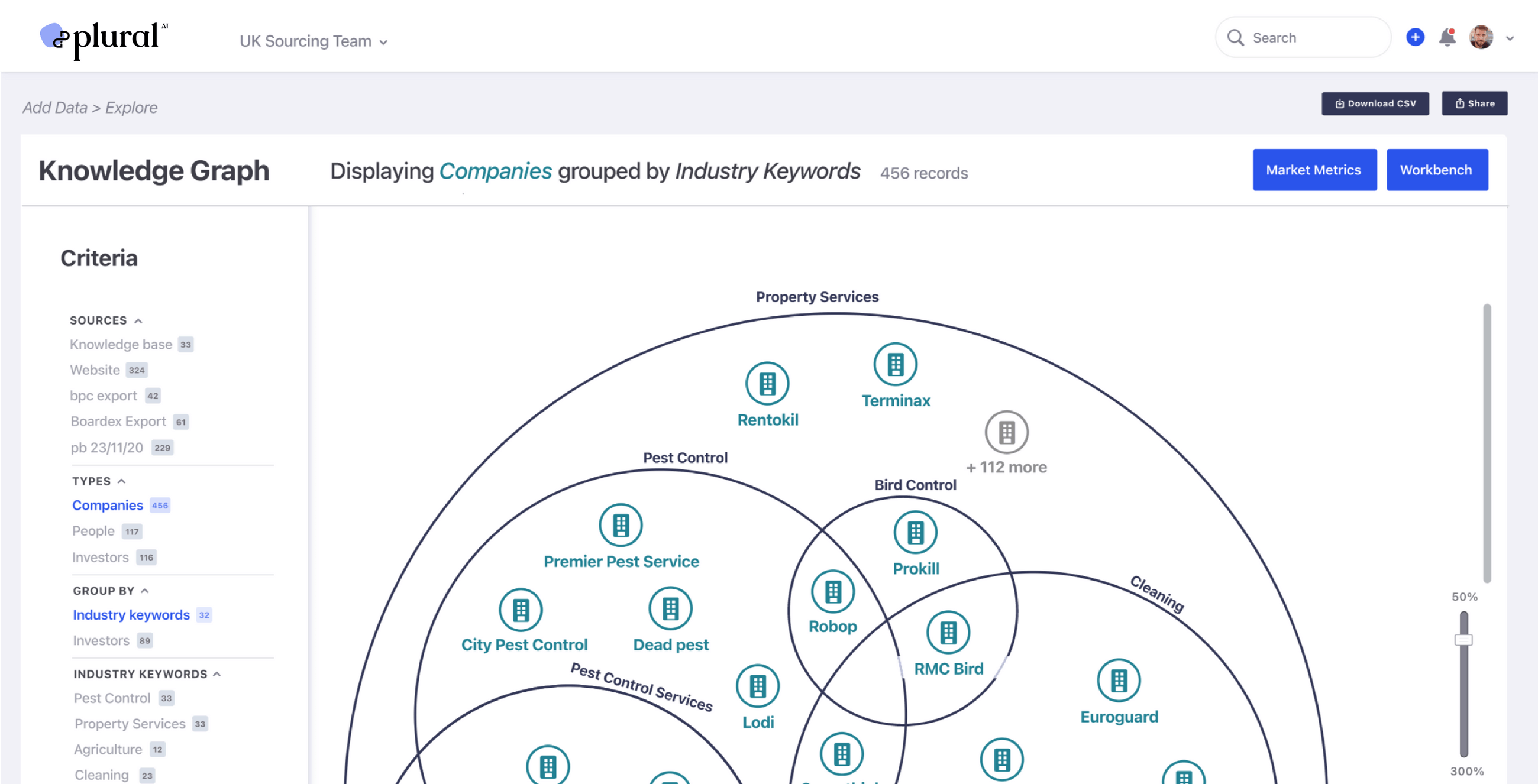Switch grouping to Investors
The width and height of the screenshot is (1538, 784).
click(x=99, y=640)
